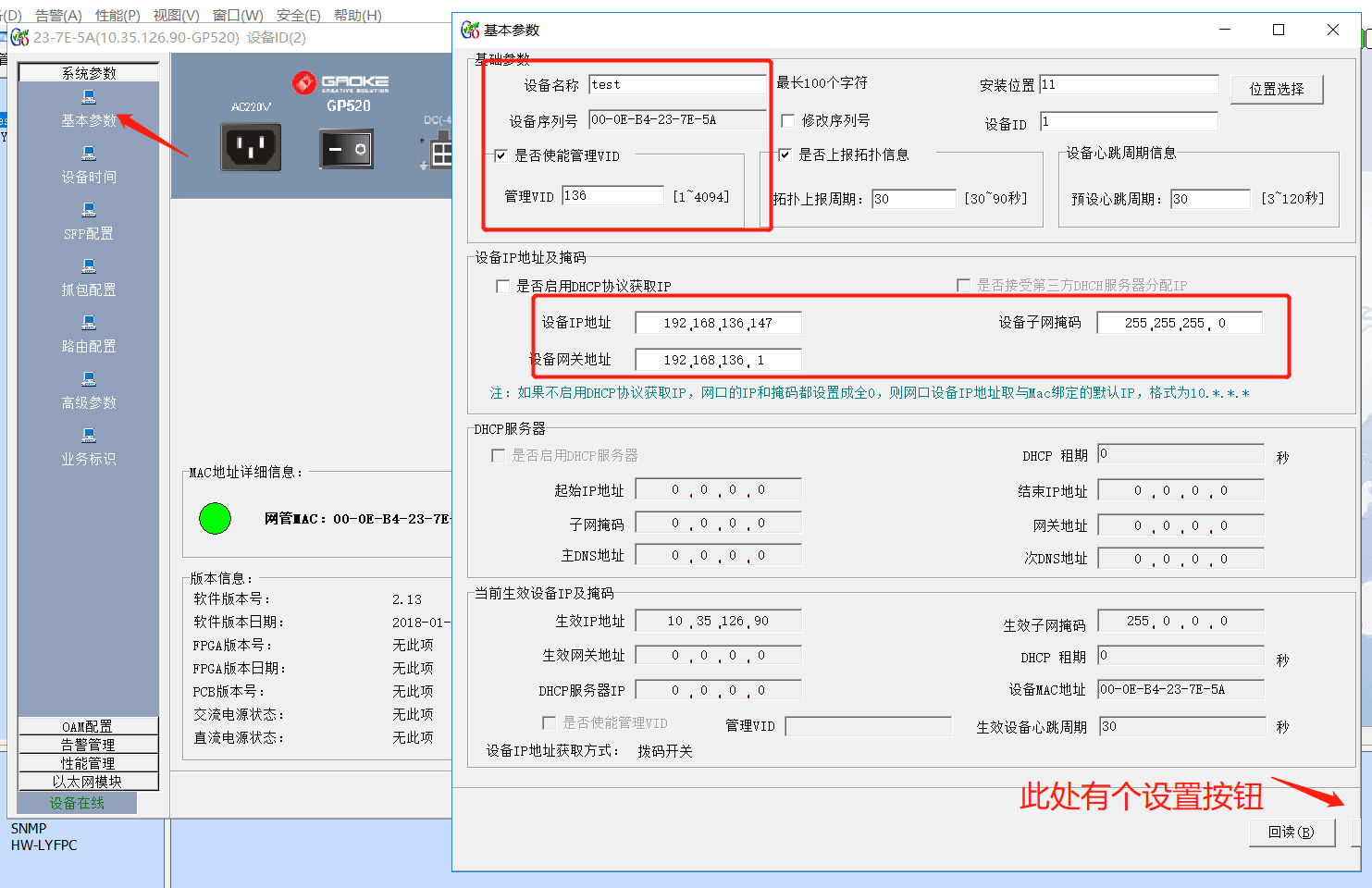Maximize the 基本参数 dialog window
Screen dimensions: 1372x888
click(1279, 30)
